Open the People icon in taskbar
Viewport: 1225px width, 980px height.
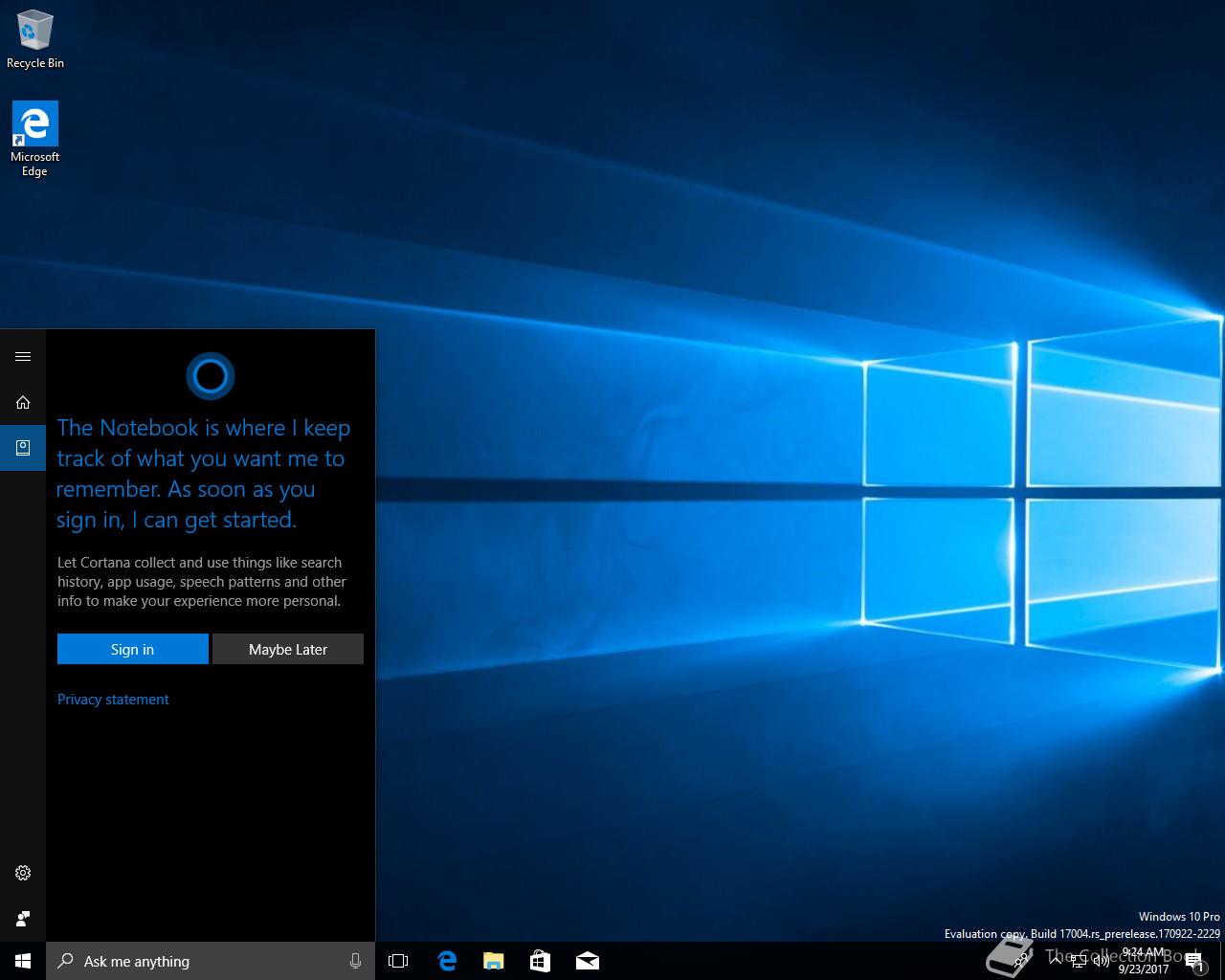coord(1021,961)
